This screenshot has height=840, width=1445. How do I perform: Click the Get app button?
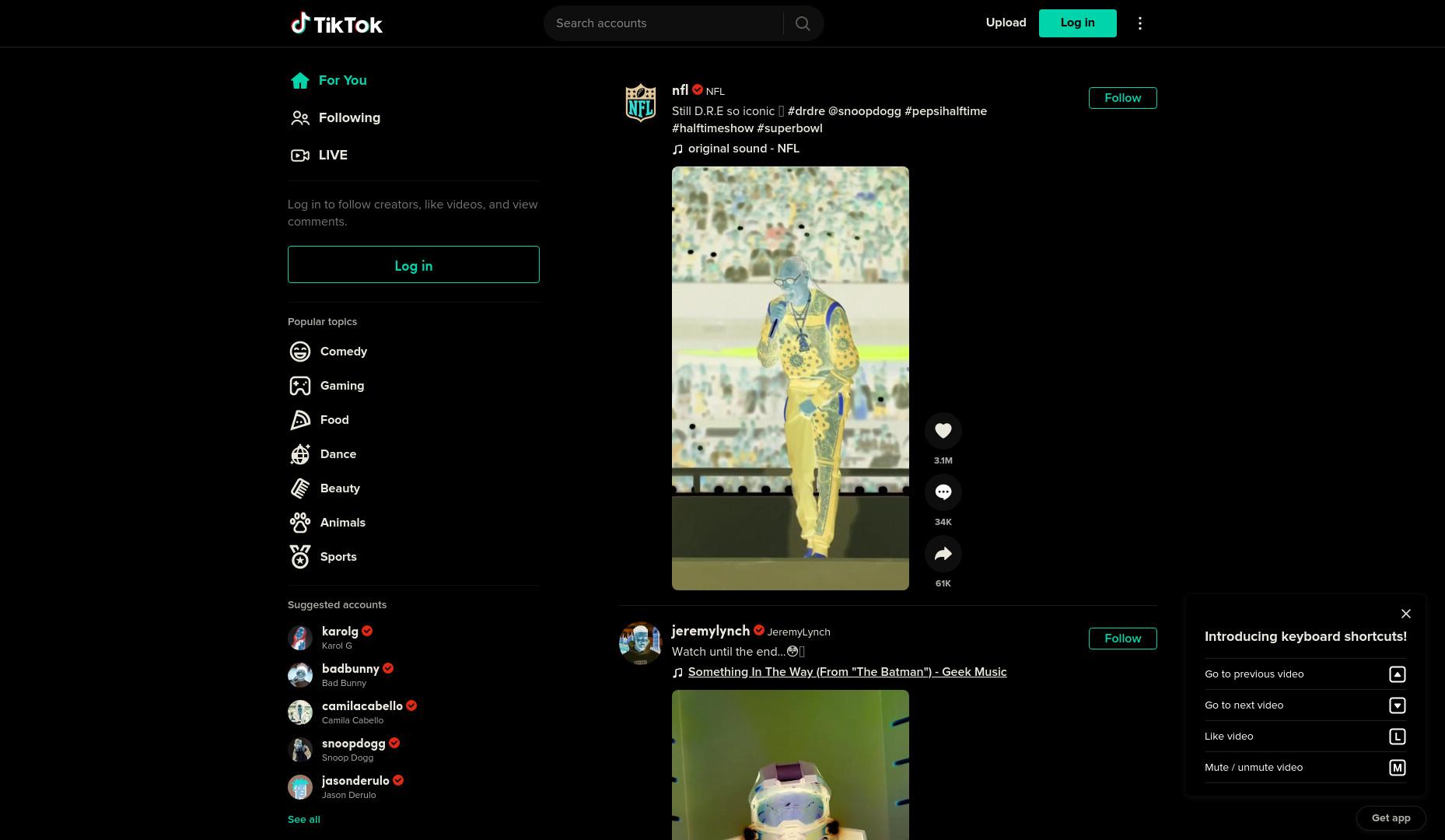1391,817
